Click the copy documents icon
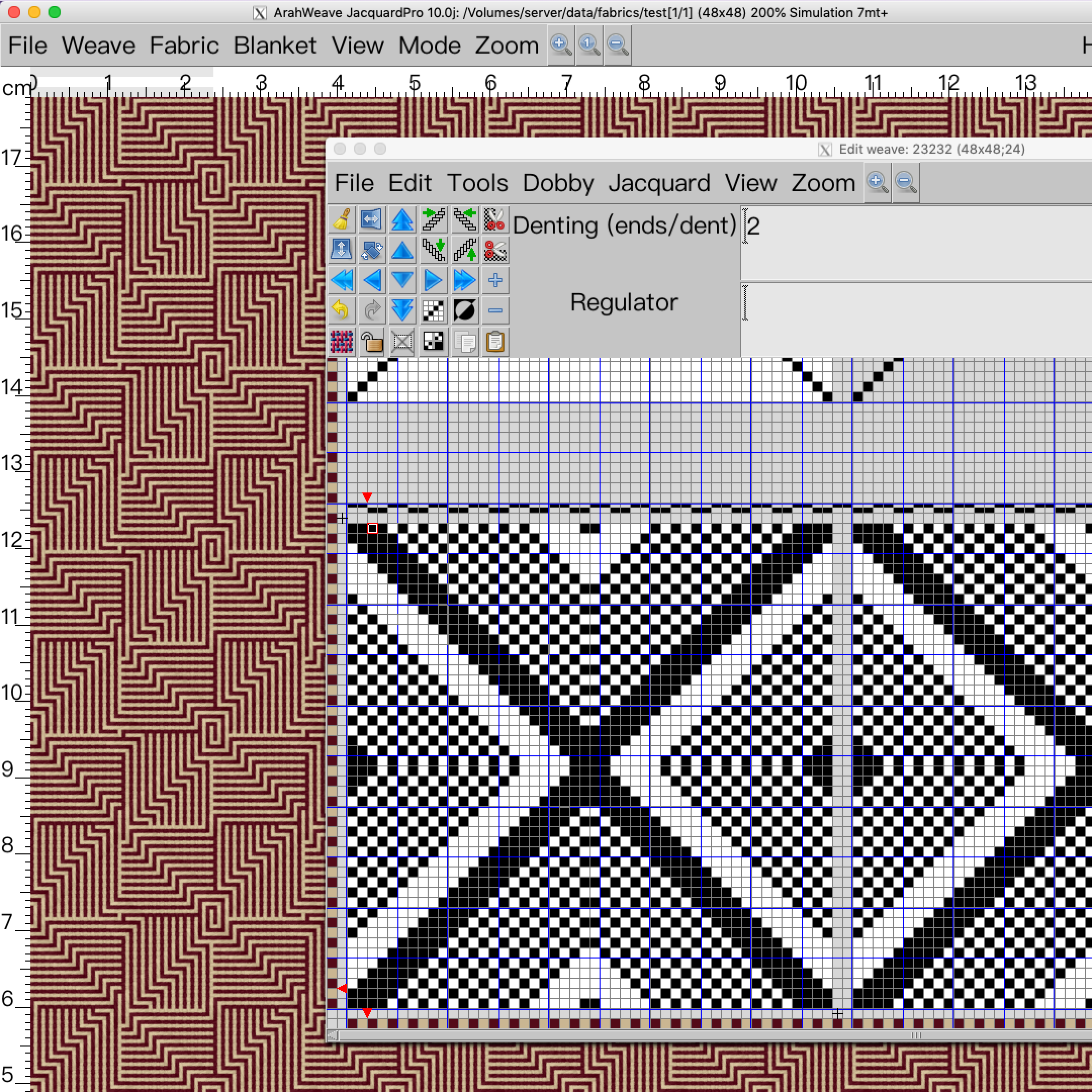The width and height of the screenshot is (1092, 1092). (x=465, y=342)
